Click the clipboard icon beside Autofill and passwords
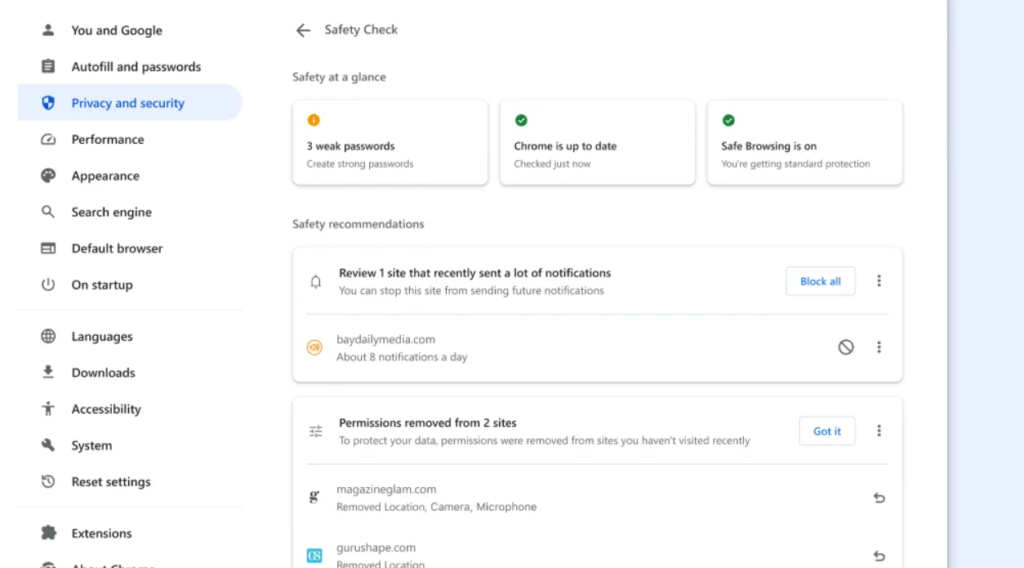 [x=48, y=67]
